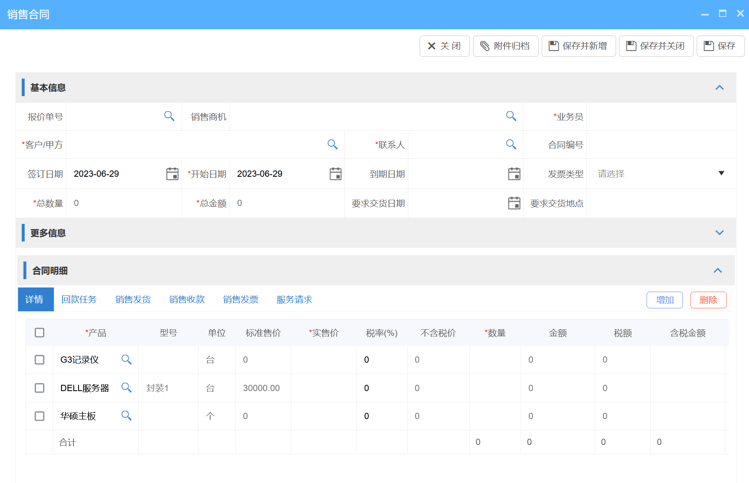Open the 销售发货 tab
Screen dimensions: 749x483
(x=132, y=299)
